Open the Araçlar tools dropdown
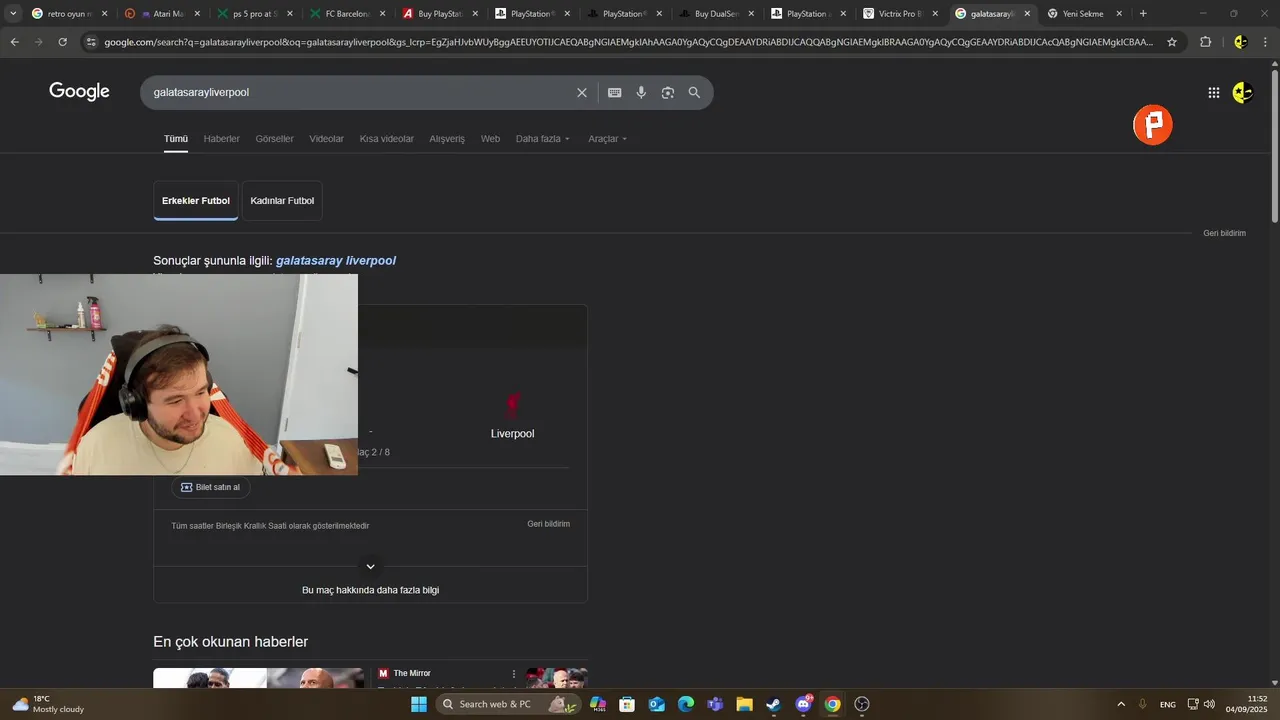 pyautogui.click(x=608, y=139)
